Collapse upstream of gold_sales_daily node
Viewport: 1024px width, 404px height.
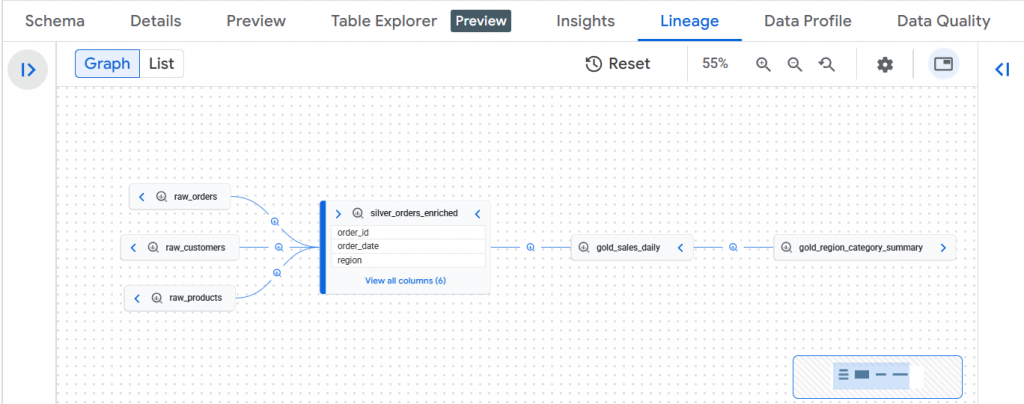680,247
